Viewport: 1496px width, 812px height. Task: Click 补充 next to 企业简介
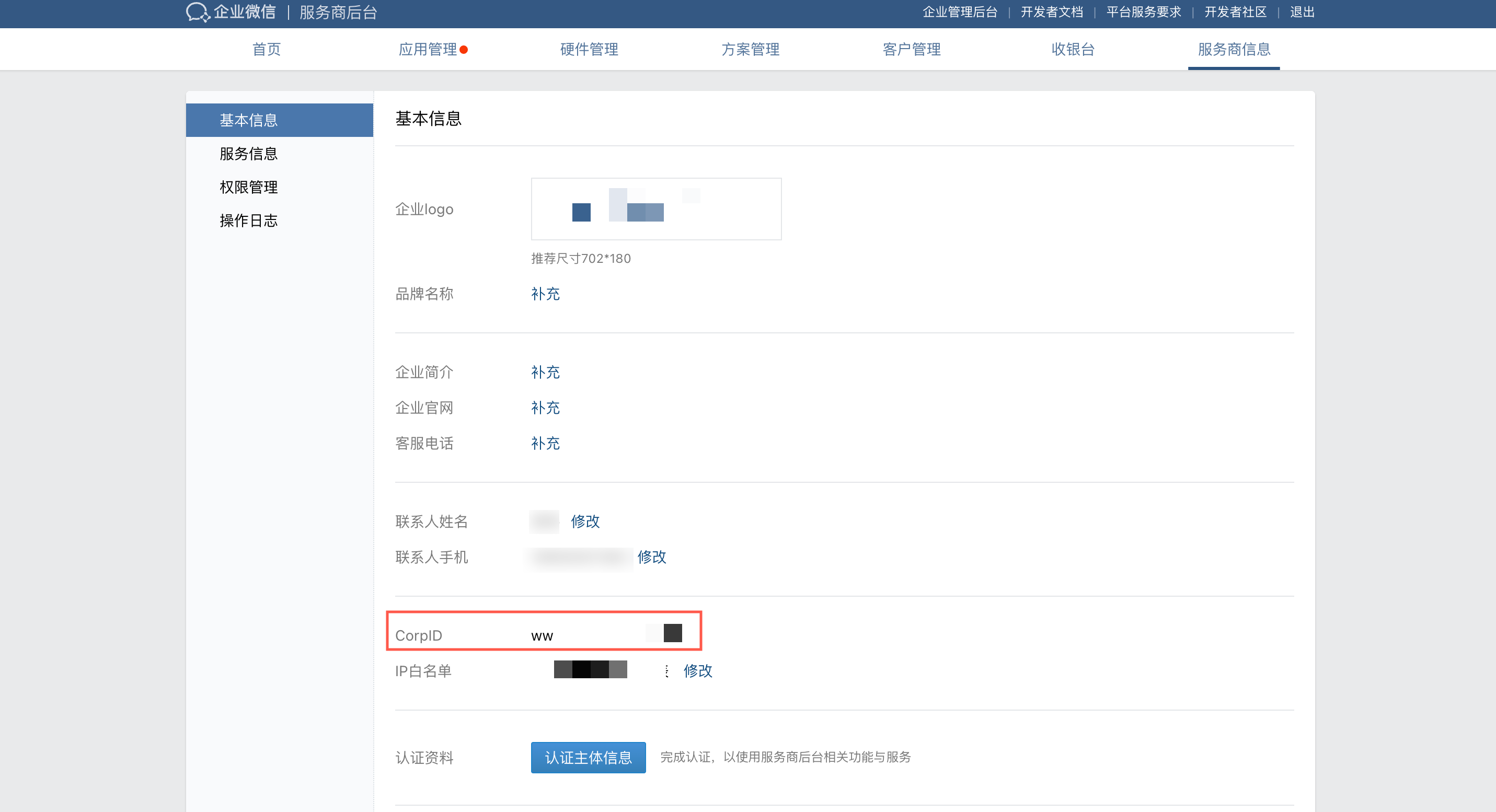pos(545,372)
